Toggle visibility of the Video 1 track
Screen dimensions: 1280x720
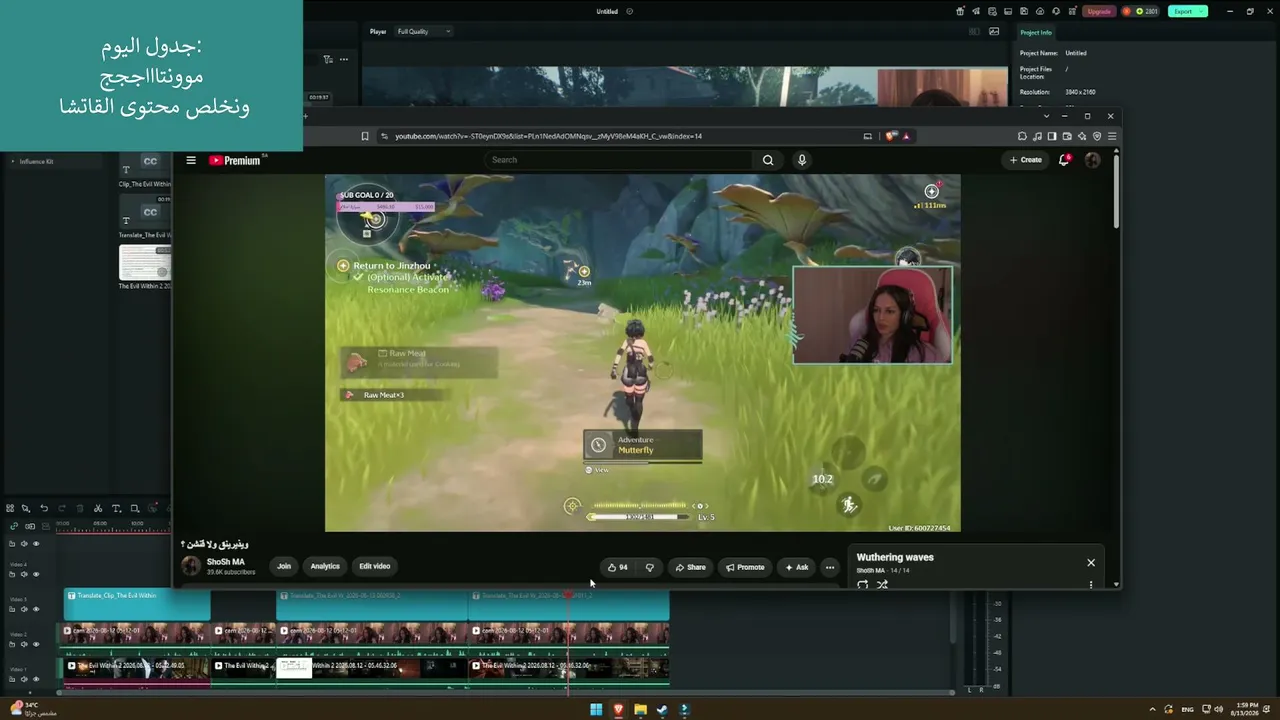(x=36, y=679)
